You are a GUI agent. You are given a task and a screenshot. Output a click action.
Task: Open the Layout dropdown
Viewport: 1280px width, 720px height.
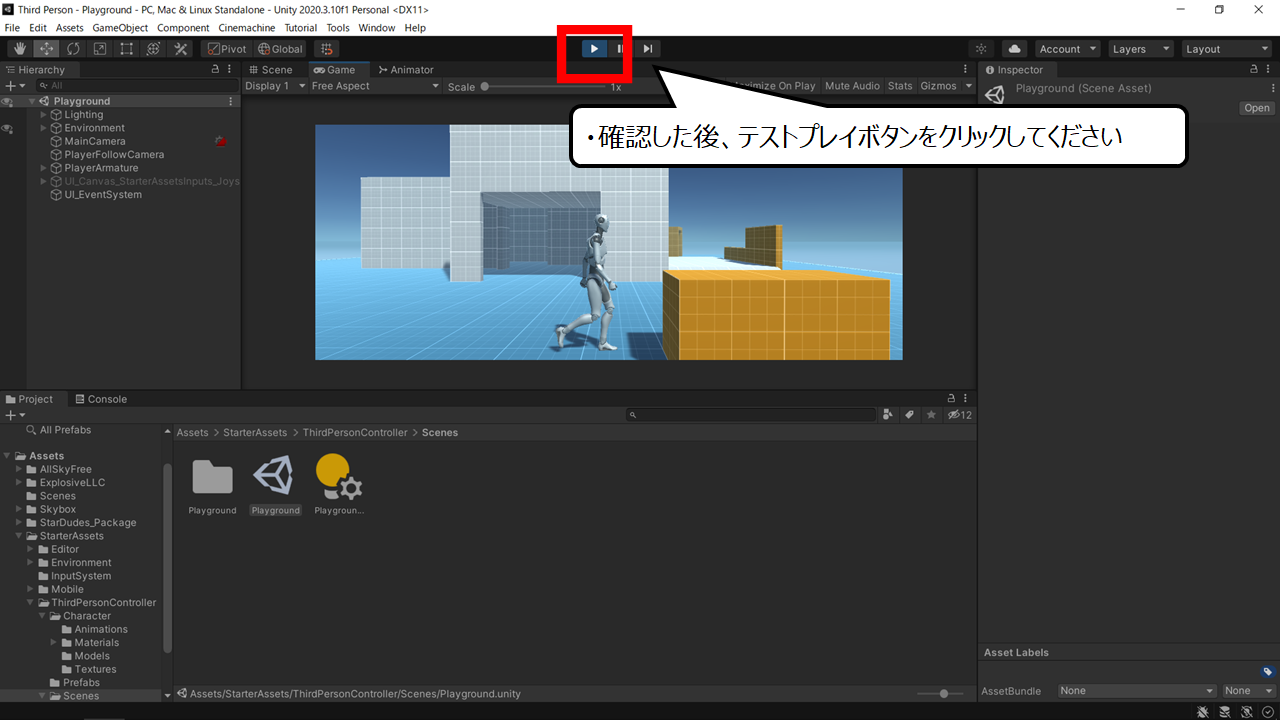pos(1227,49)
